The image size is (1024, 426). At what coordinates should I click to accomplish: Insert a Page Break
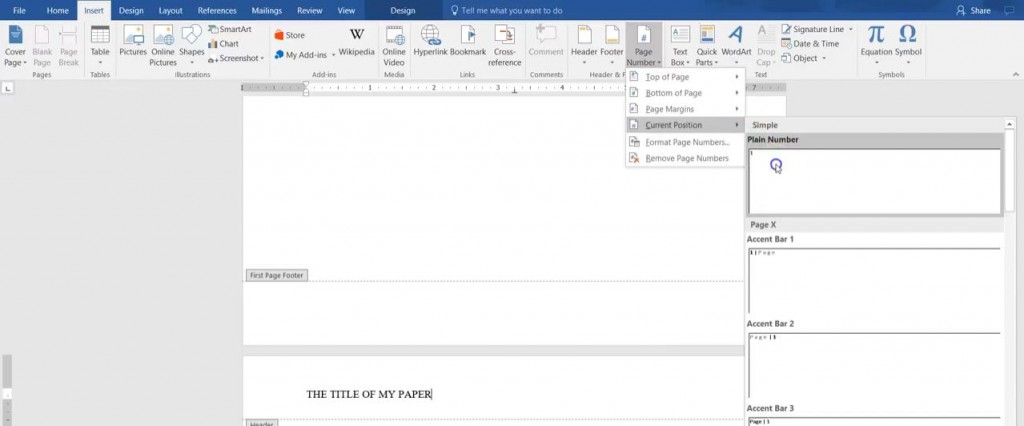[69, 46]
